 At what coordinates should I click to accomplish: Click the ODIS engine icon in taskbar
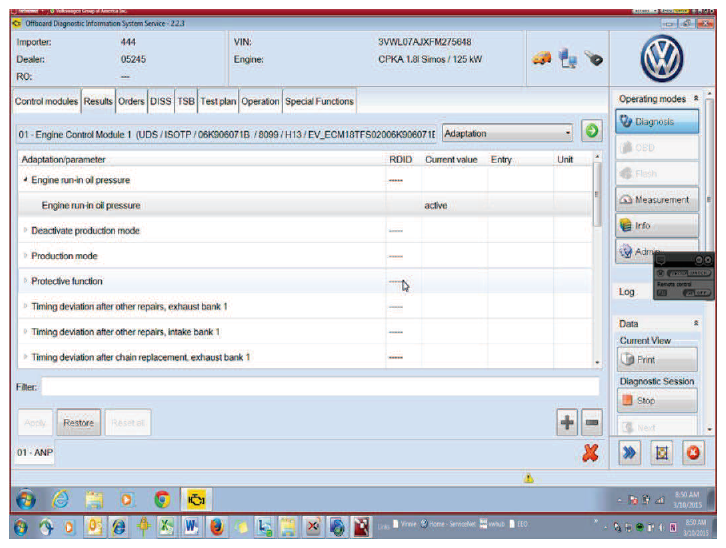196,500
